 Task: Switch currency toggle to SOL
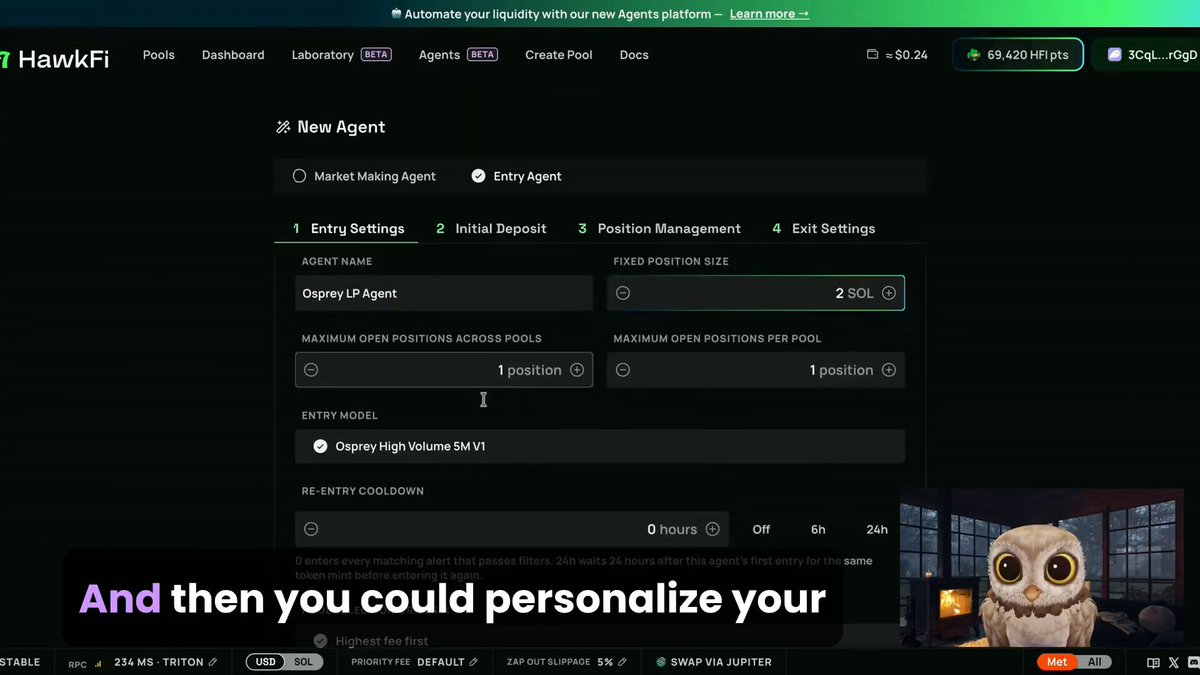coord(303,662)
